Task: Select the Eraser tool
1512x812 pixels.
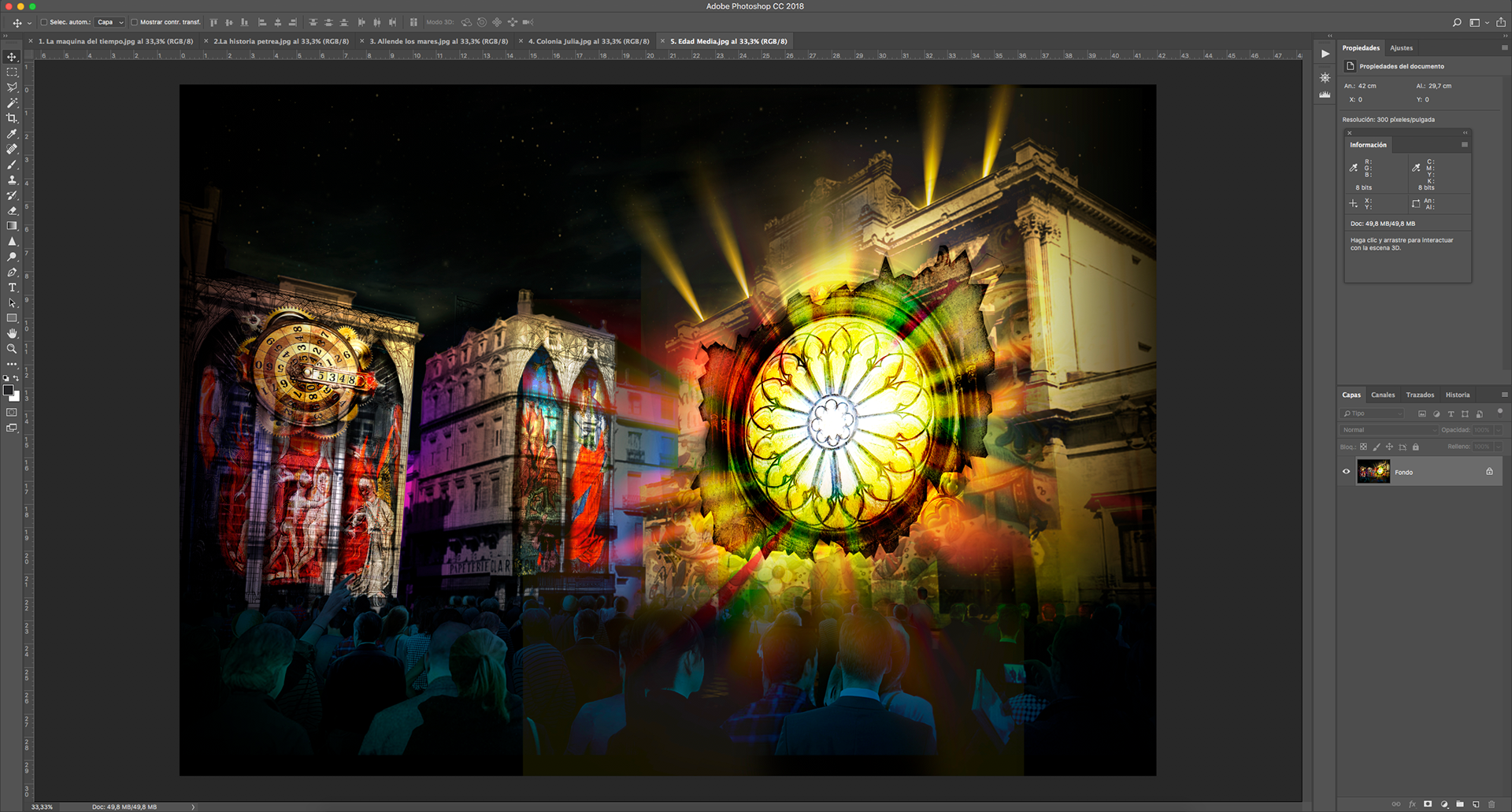Action: point(12,210)
